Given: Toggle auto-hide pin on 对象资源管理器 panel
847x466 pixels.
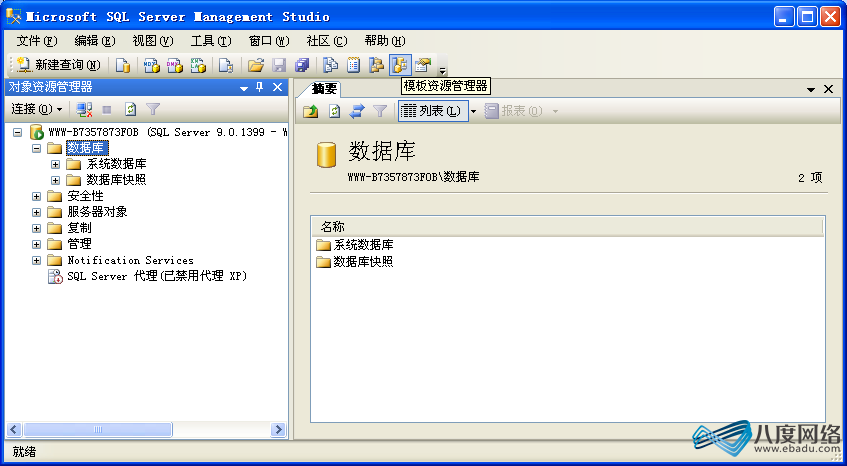Looking at the screenshot, I should point(260,87).
